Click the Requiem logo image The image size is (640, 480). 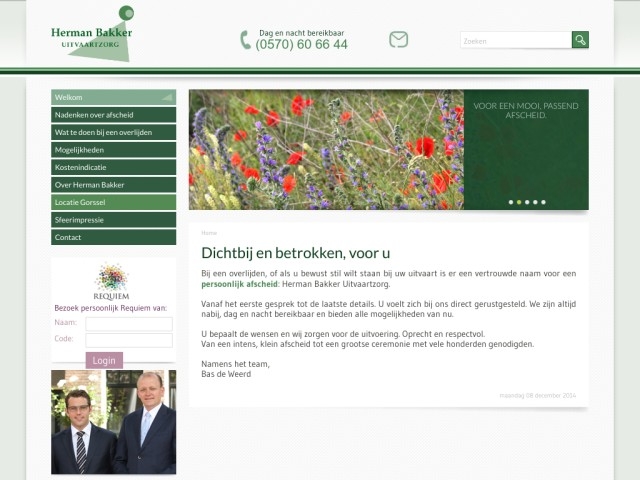pos(112,281)
